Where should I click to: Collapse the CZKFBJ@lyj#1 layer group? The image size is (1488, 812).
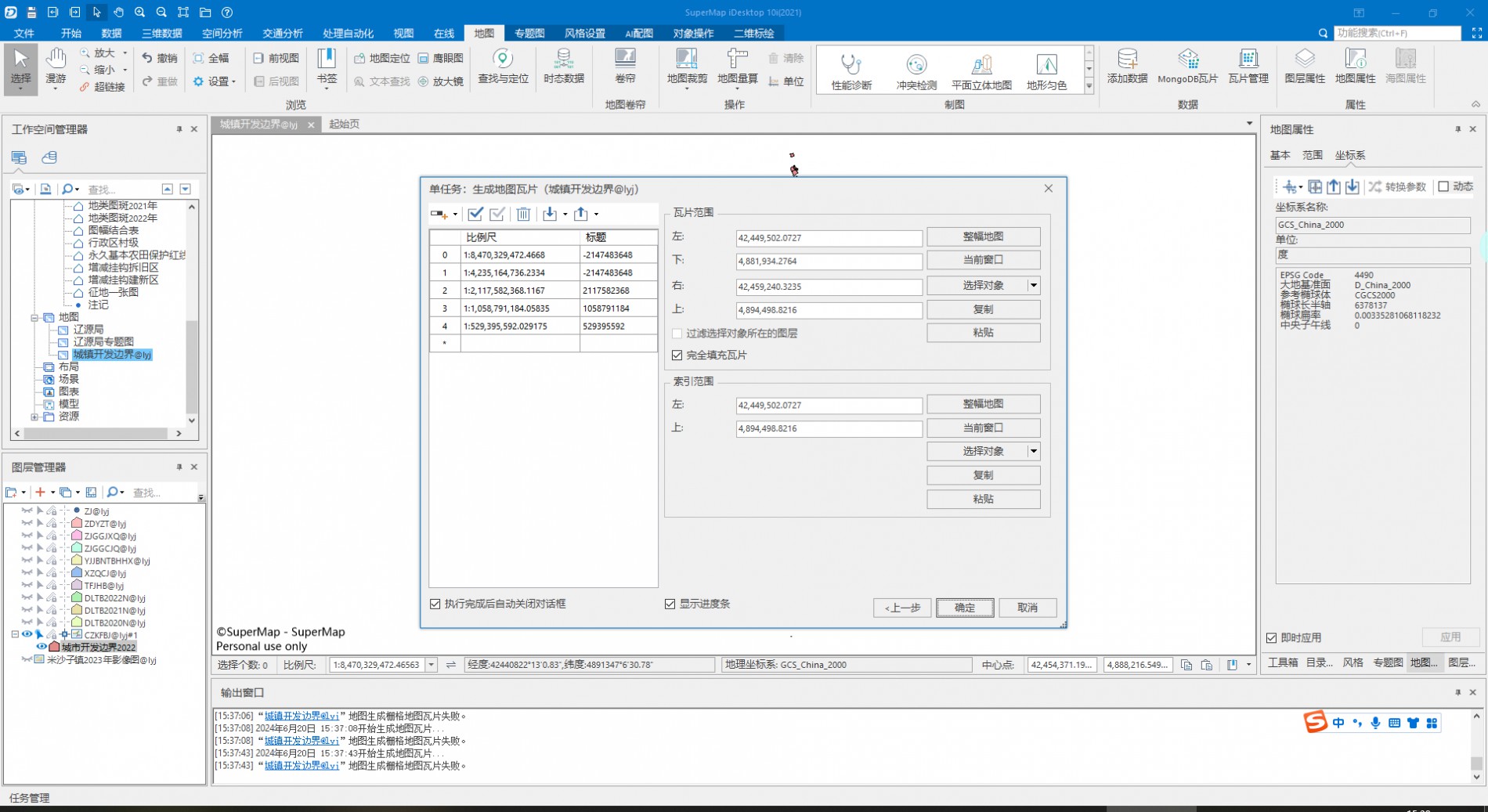point(15,635)
